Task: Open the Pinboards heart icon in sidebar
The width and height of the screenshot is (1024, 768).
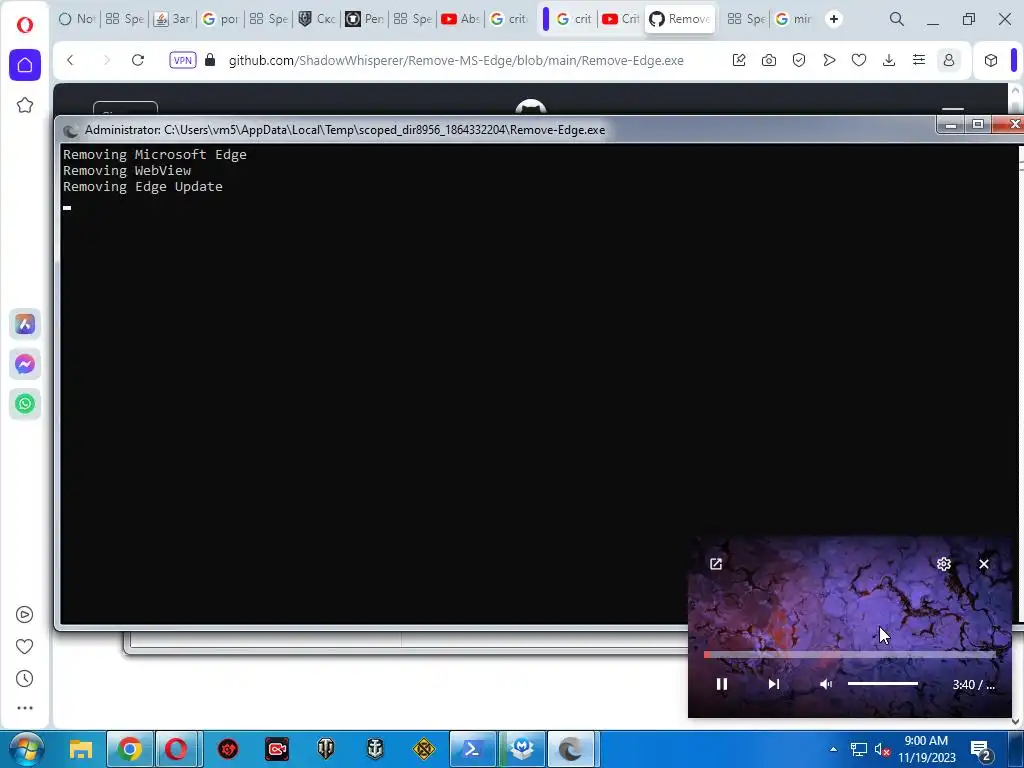Action: click(24, 647)
